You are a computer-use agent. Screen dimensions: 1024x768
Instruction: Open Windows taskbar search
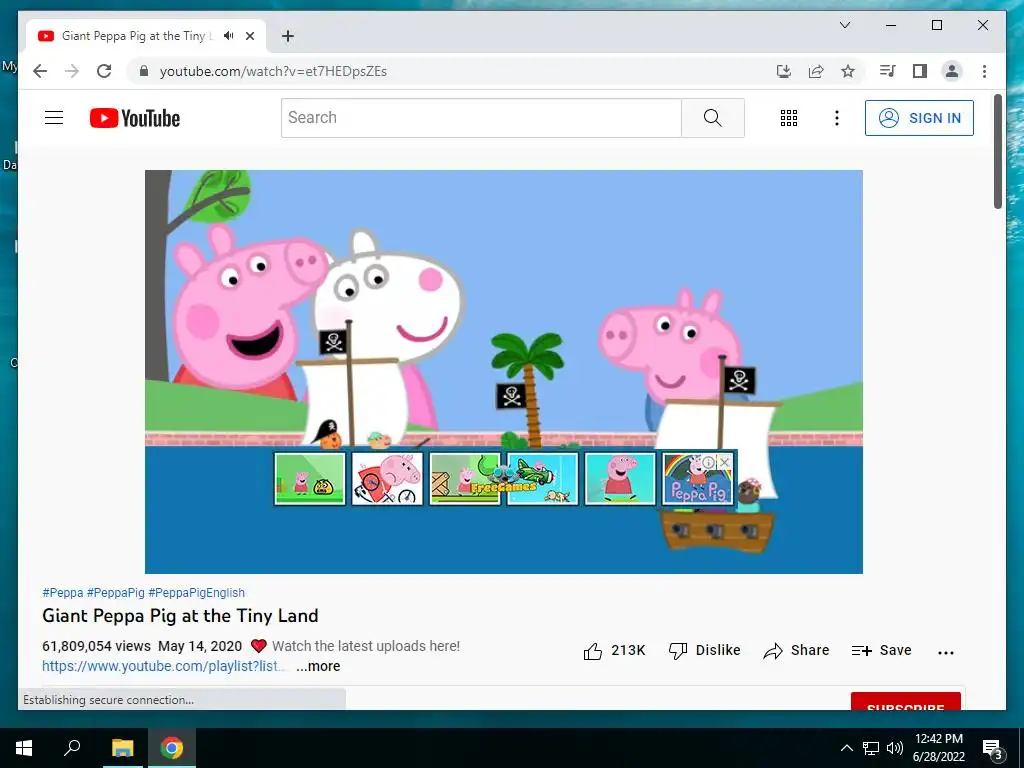click(72, 747)
